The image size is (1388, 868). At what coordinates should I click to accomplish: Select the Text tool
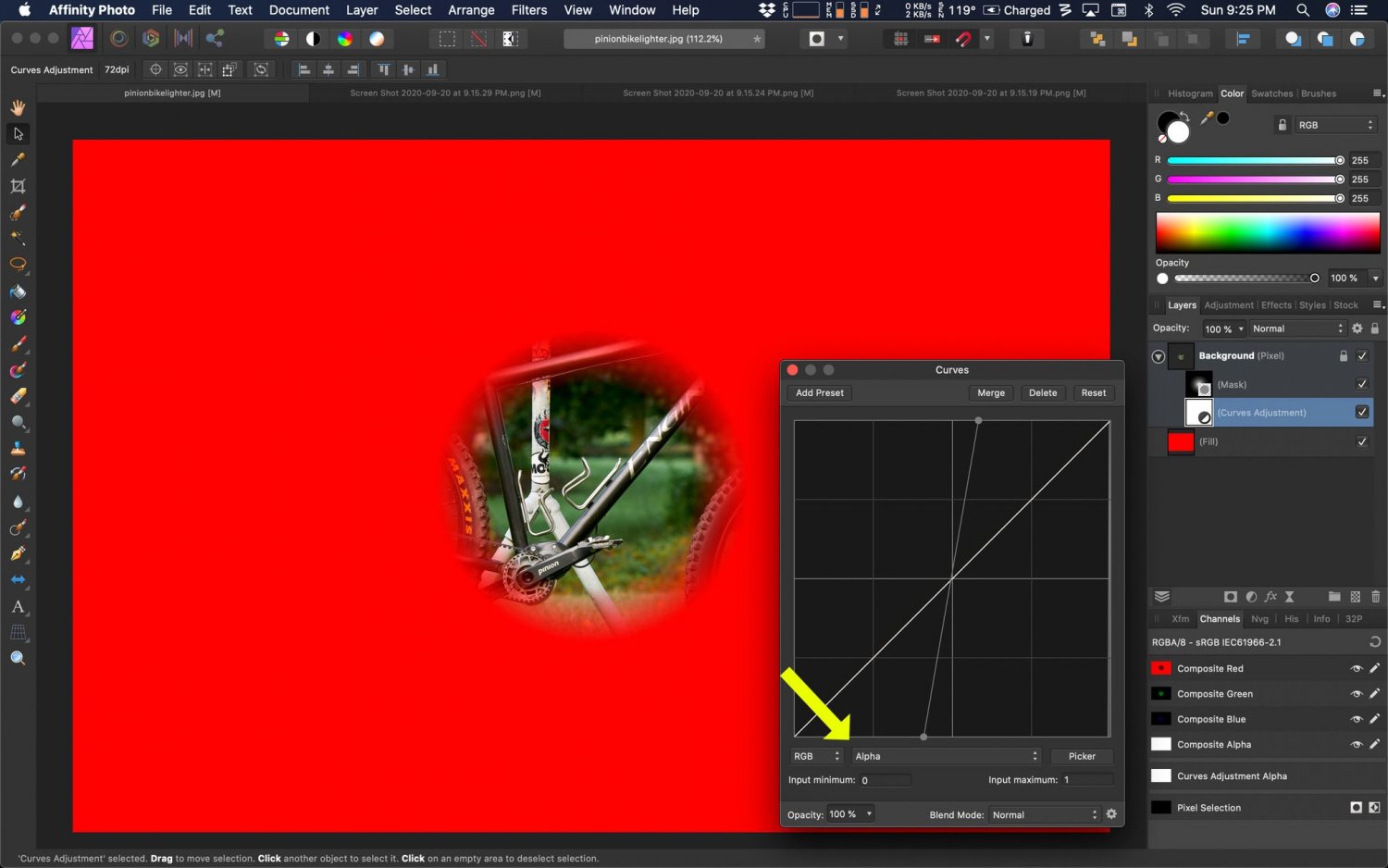pyautogui.click(x=18, y=607)
